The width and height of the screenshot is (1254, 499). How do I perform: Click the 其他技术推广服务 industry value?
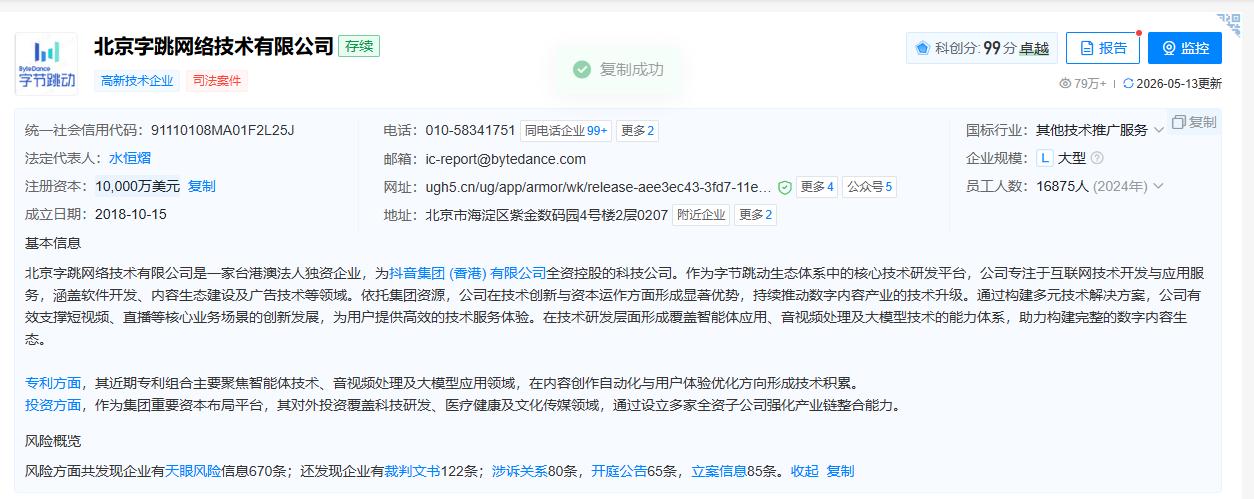coord(1092,130)
